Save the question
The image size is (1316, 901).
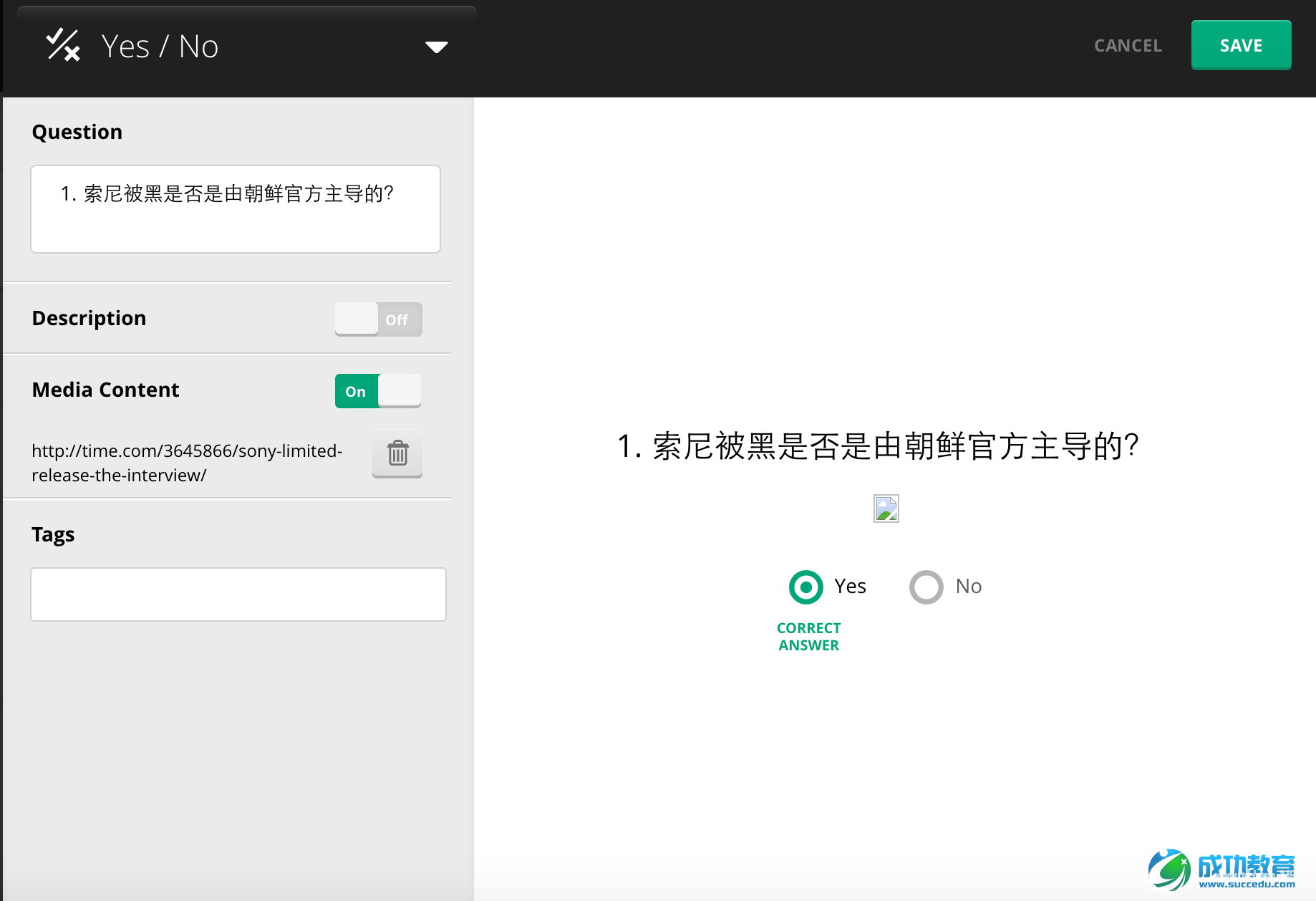coord(1241,45)
